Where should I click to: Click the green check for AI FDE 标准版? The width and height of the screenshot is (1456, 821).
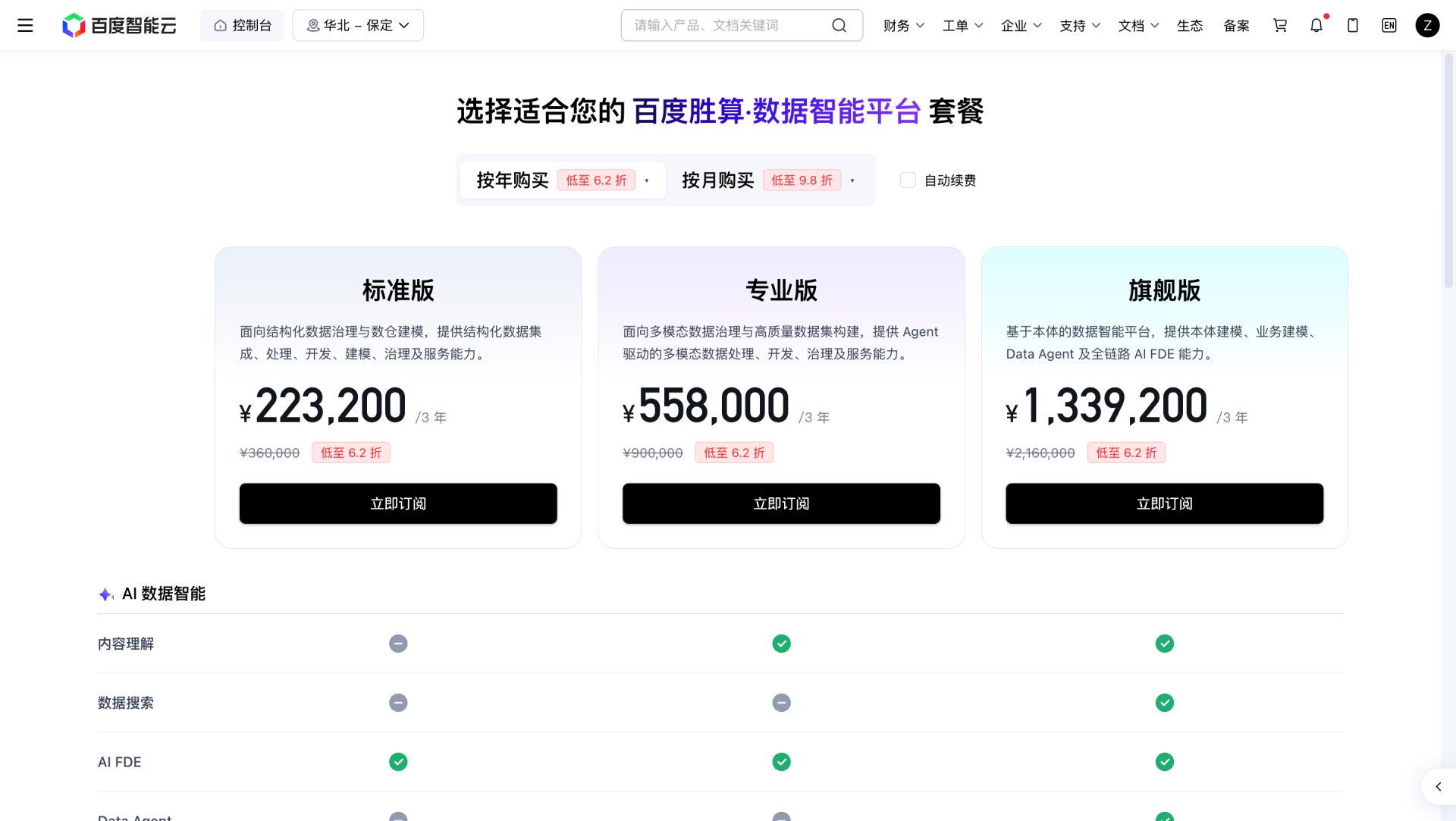click(398, 762)
